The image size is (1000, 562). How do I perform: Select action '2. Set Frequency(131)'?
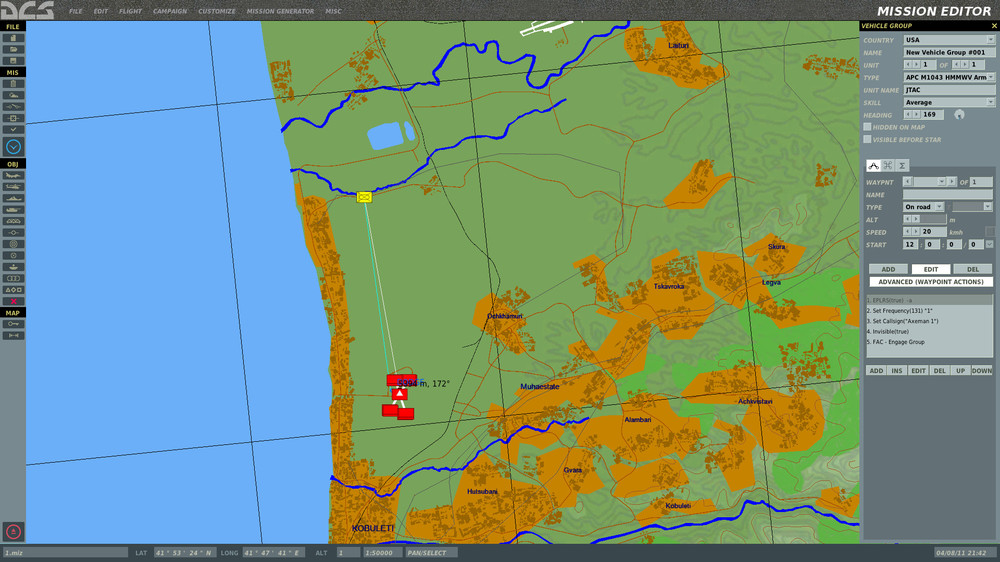929,311
